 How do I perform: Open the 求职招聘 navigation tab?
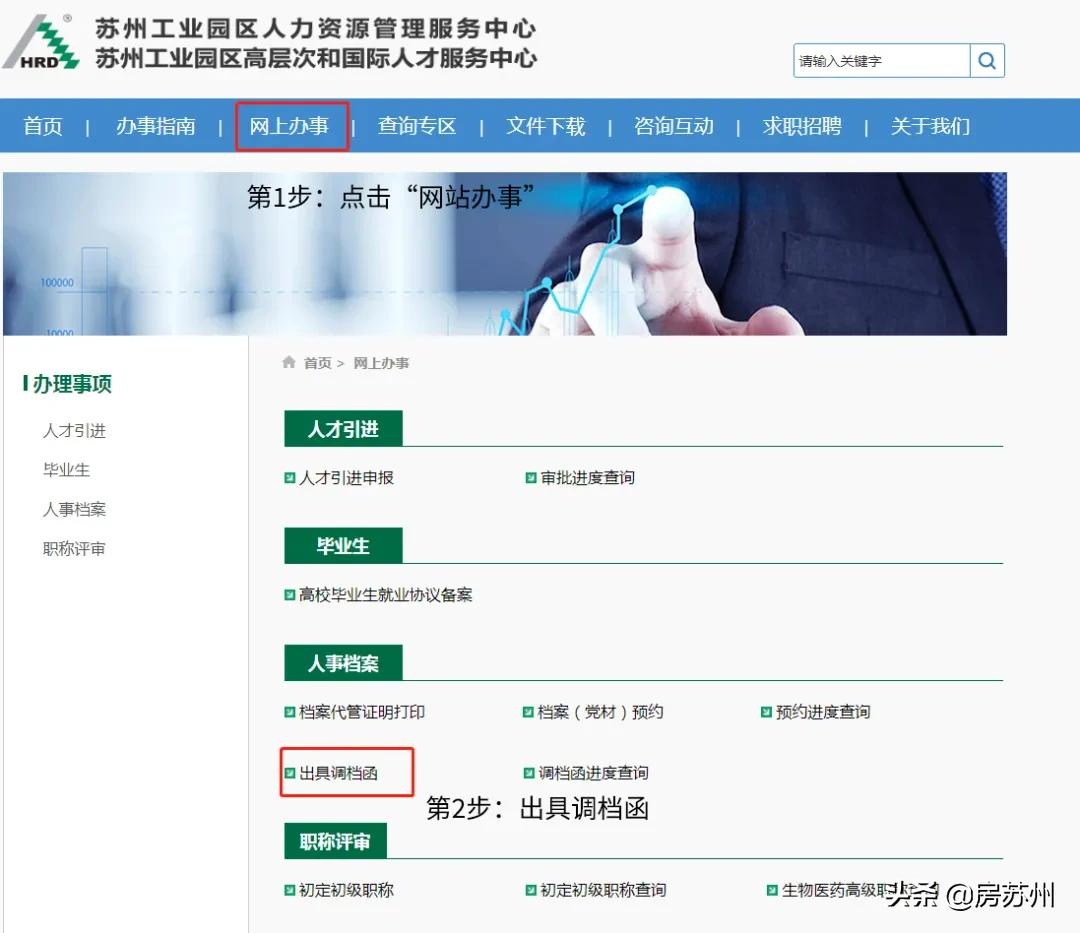(800, 126)
